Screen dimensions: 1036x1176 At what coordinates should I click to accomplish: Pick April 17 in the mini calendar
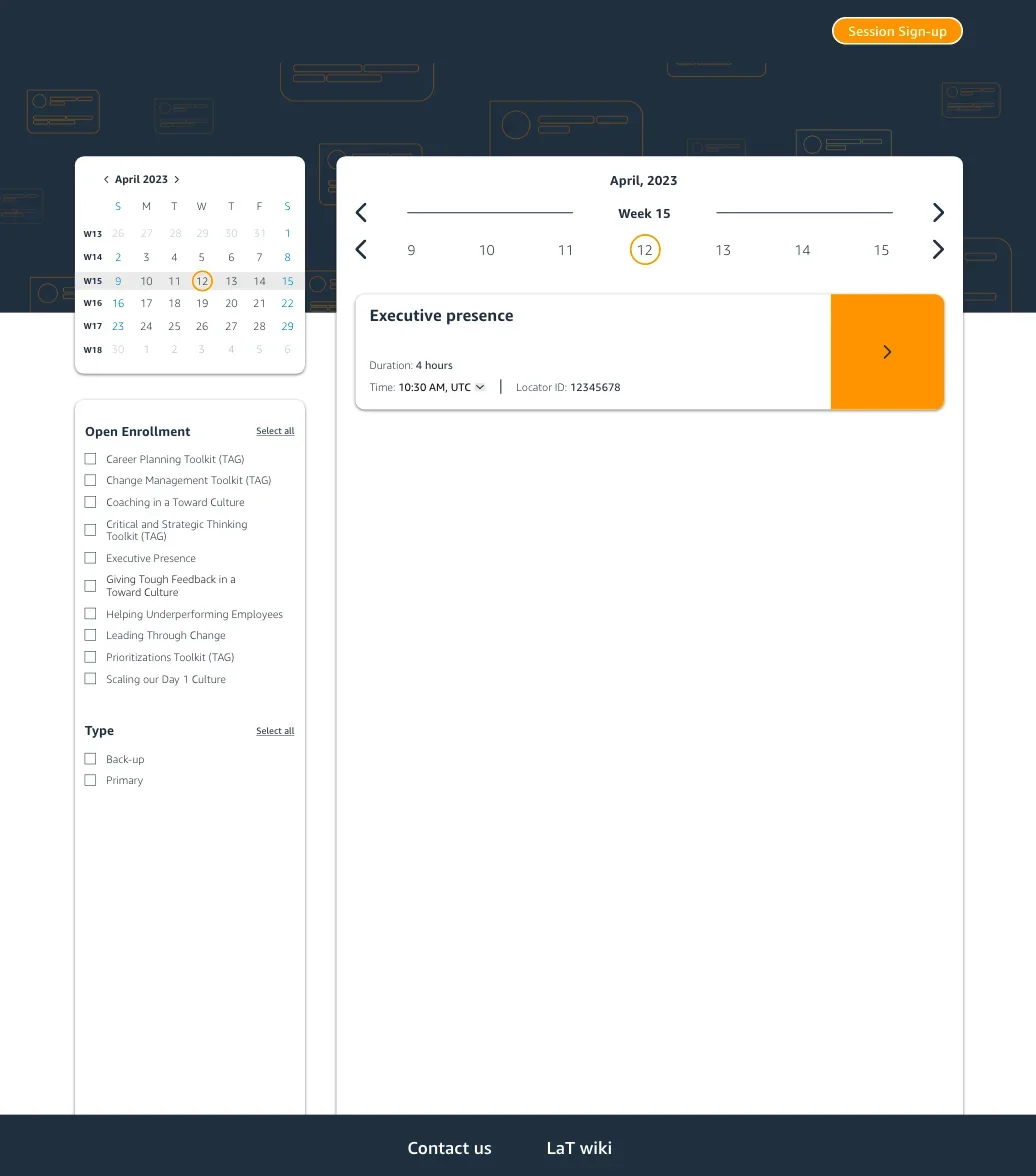coord(146,304)
